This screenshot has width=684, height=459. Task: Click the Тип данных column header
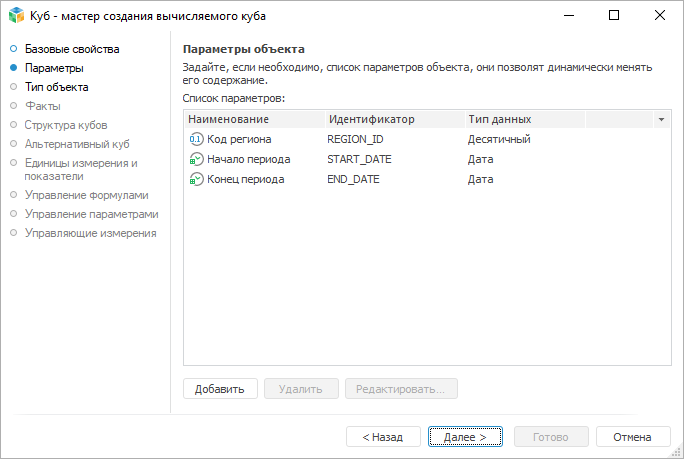[499, 119]
